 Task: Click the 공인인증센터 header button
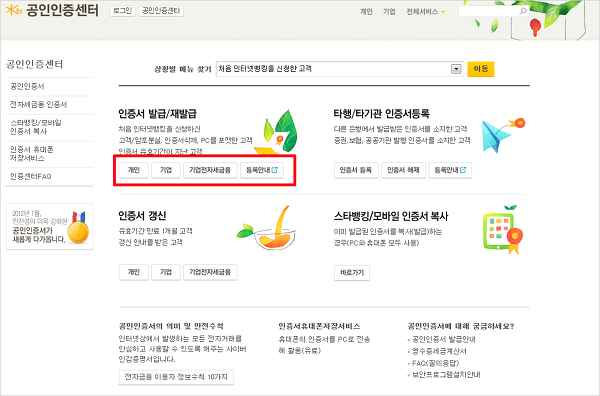pos(161,11)
